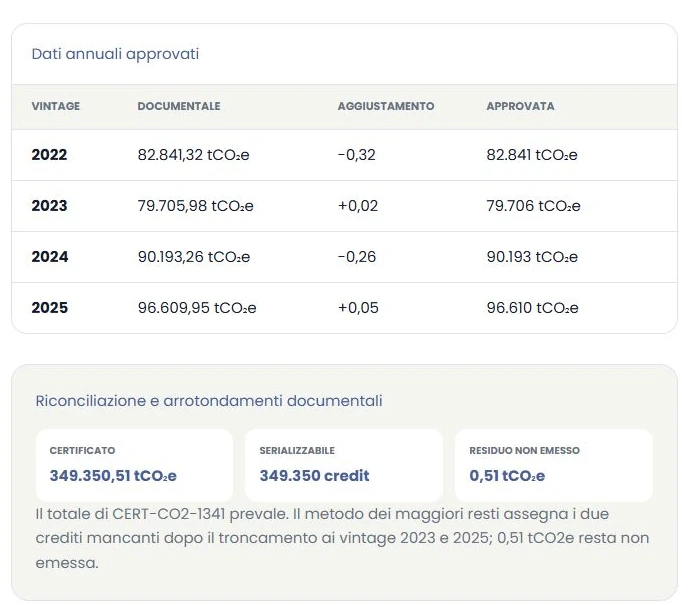Select approved value 79.706 tCO₂e
Image resolution: width=690 pixels, height=605 pixels.
point(533,206)
